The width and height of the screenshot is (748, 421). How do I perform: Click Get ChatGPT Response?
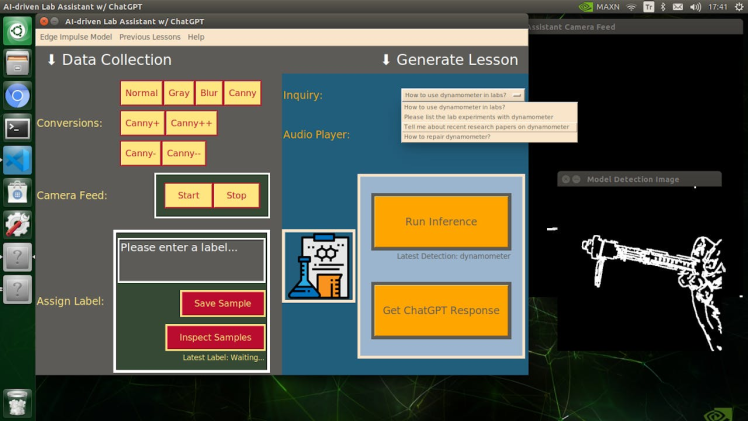pos(441,310)
